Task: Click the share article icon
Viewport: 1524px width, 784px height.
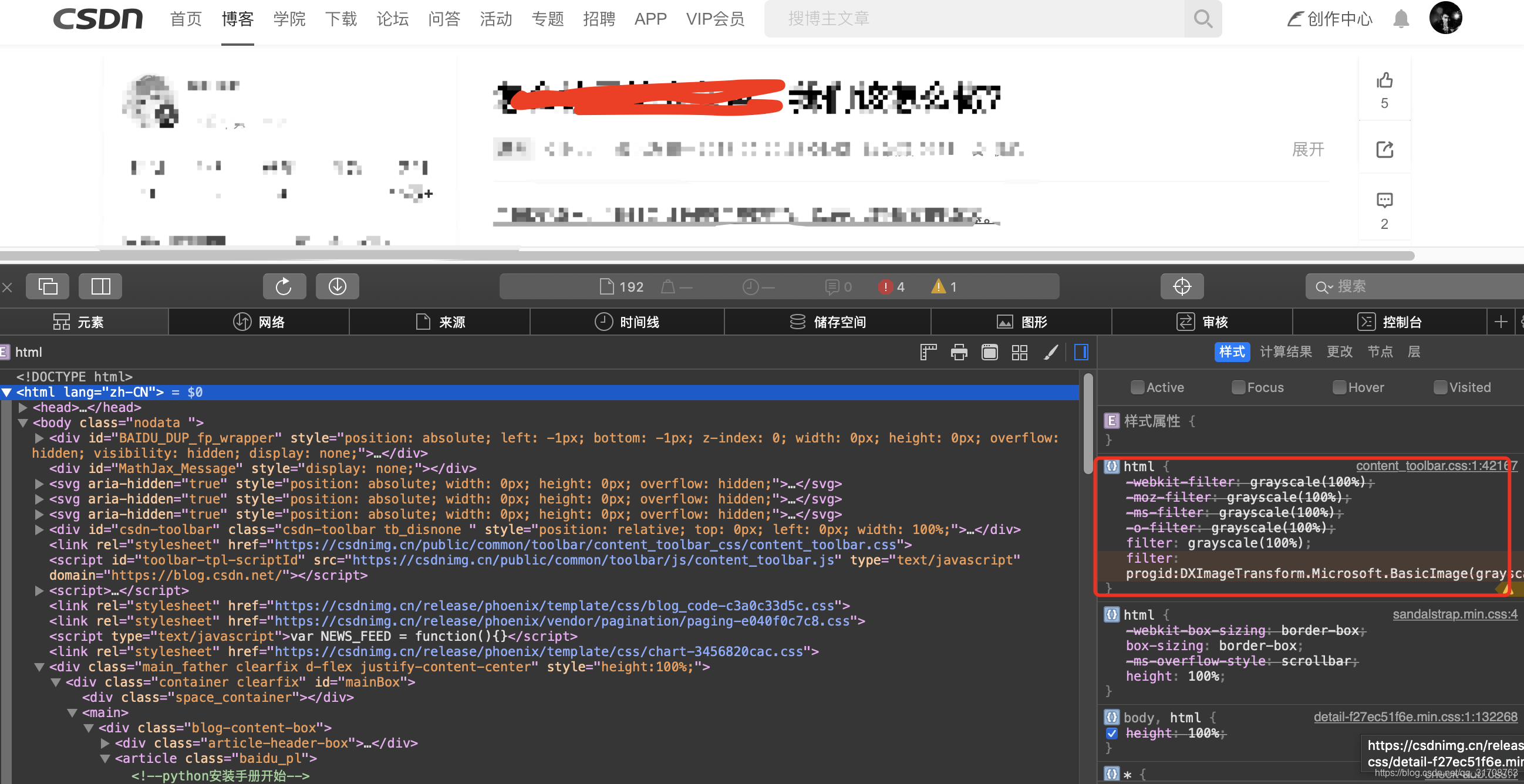Action: click(1384, 150)
